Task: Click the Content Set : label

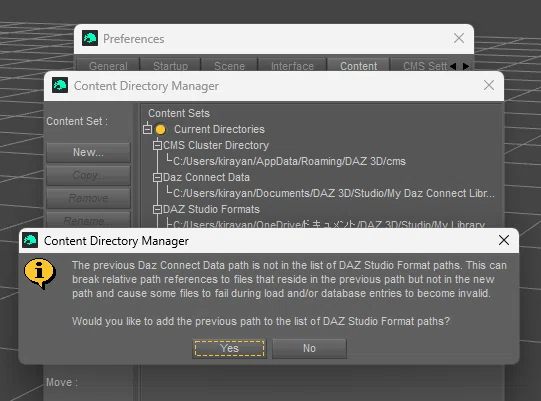Action: coord(77,121)
